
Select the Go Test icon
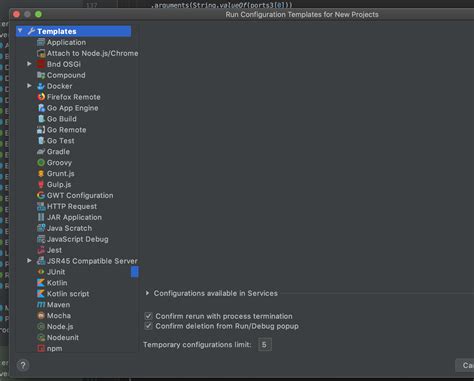point(41,141)
